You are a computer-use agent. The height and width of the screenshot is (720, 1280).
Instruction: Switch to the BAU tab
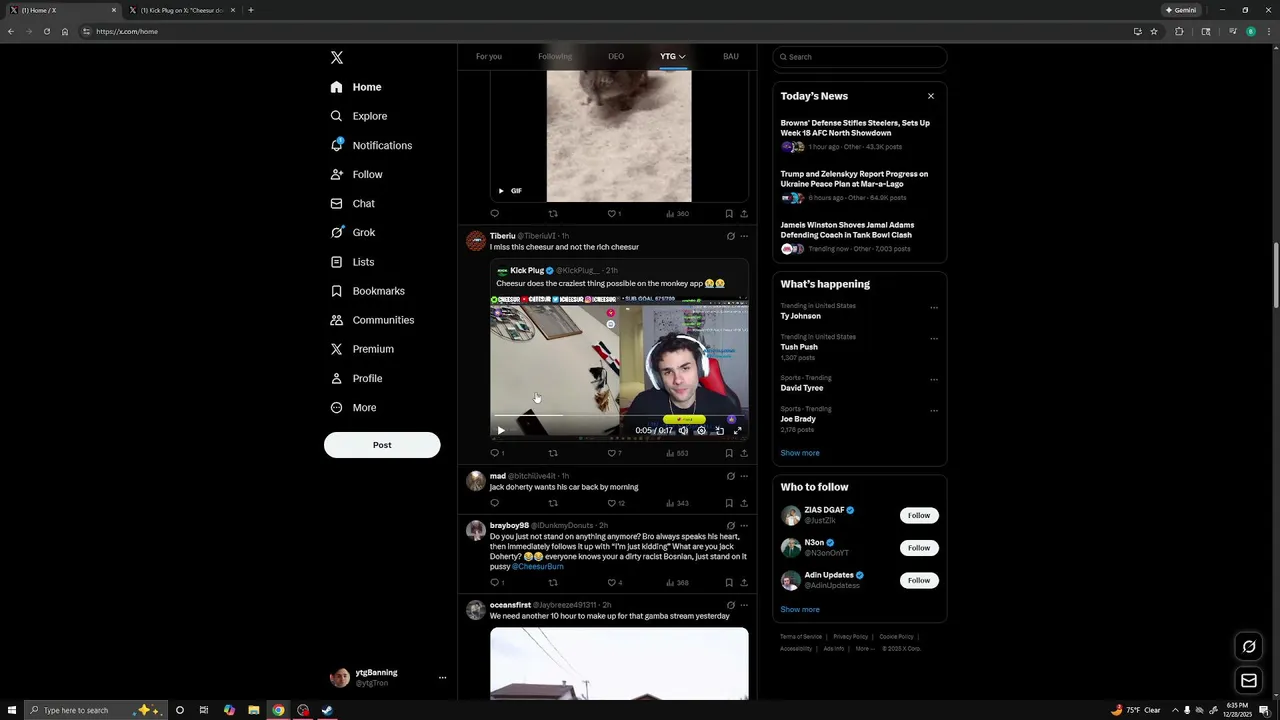731,57
